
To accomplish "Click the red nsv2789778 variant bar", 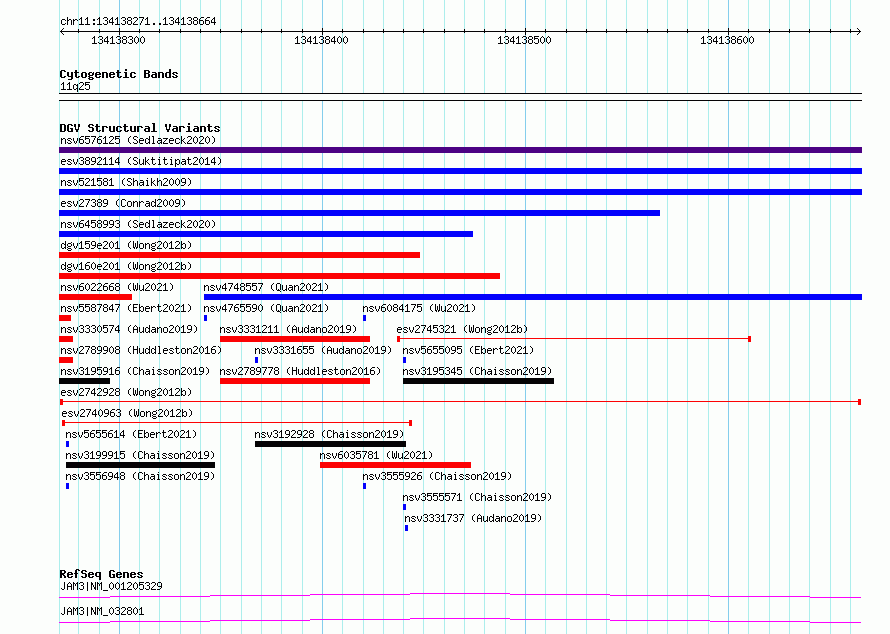I will pos(295,381).
